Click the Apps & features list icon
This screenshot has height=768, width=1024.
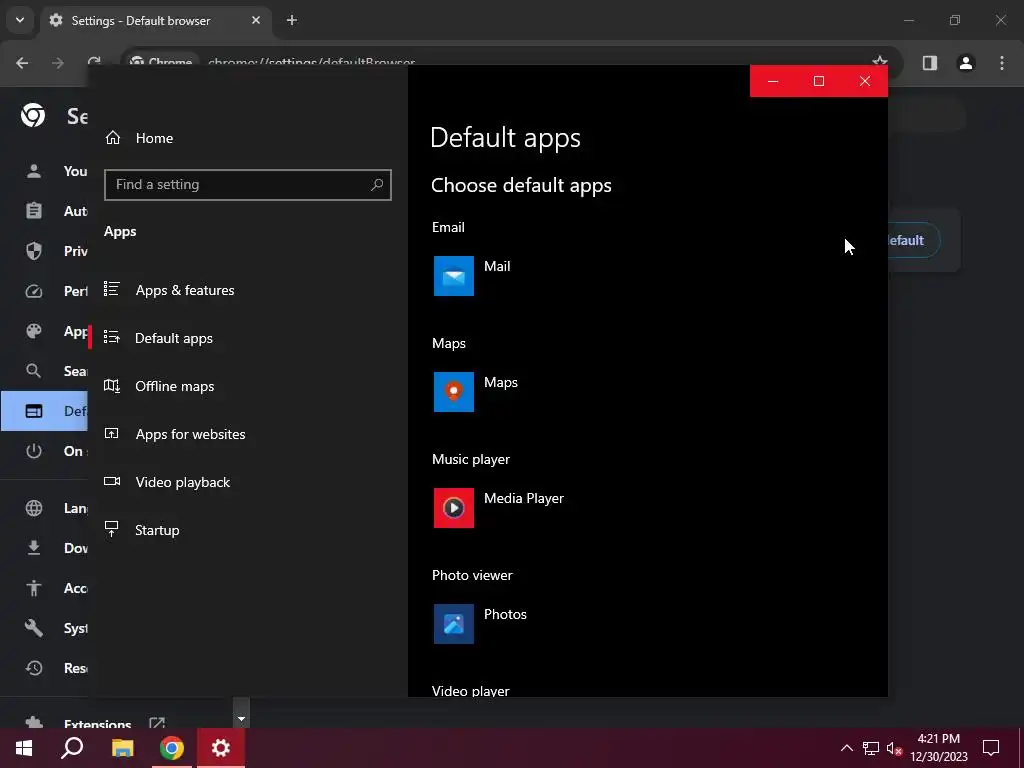click(x=112, y=289)
